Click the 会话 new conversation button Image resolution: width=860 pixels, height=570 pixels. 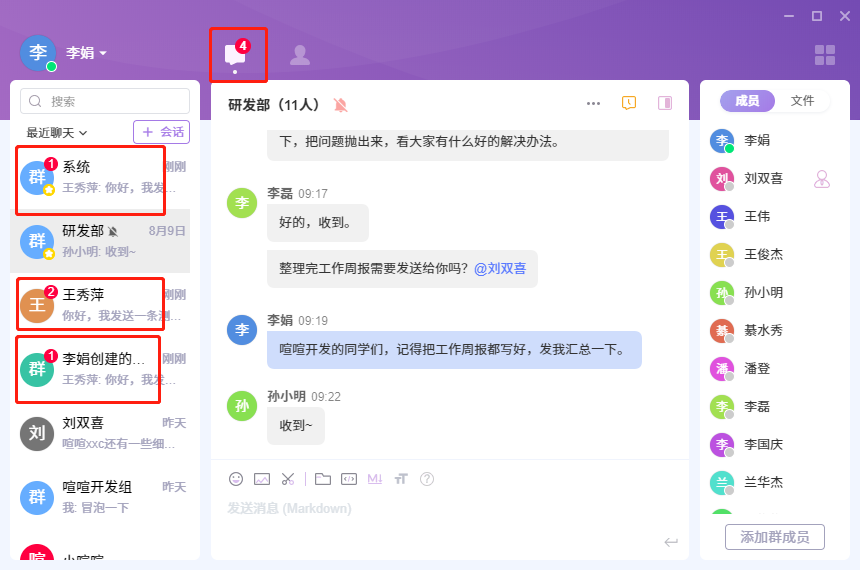[161, 132]
